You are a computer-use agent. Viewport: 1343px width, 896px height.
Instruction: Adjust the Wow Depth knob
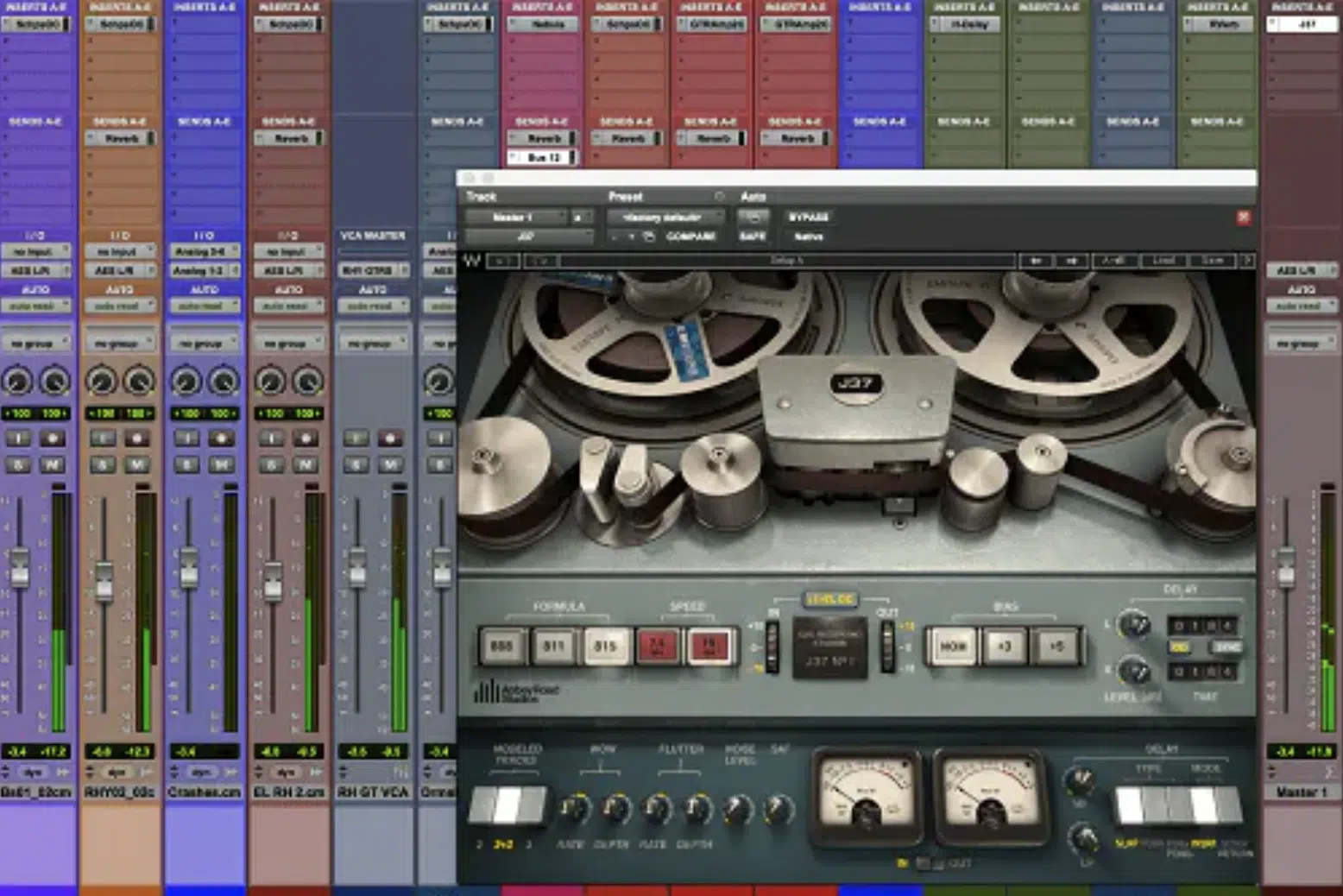[615, 809]
